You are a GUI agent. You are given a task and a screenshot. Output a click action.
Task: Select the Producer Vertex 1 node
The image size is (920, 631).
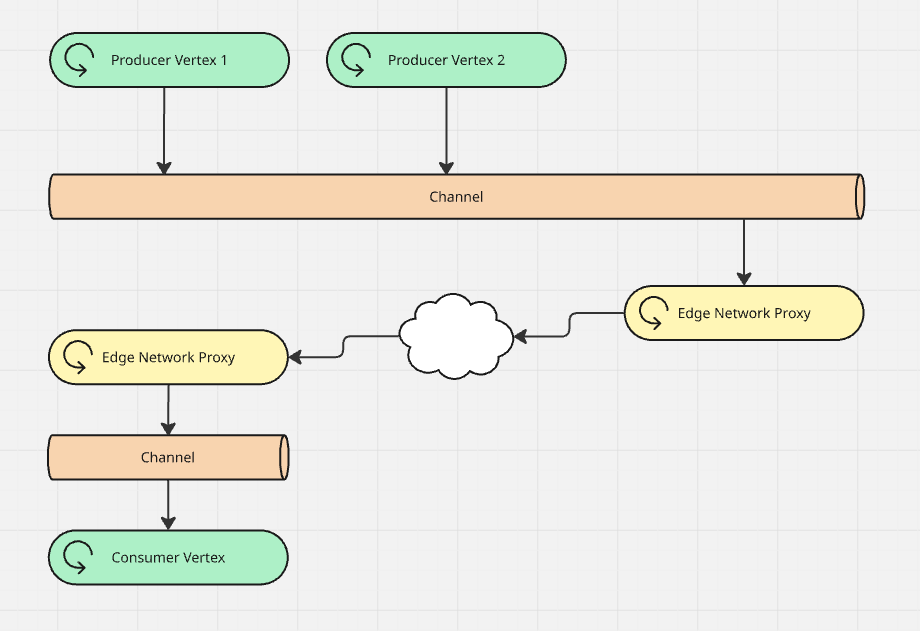[169, 60]
